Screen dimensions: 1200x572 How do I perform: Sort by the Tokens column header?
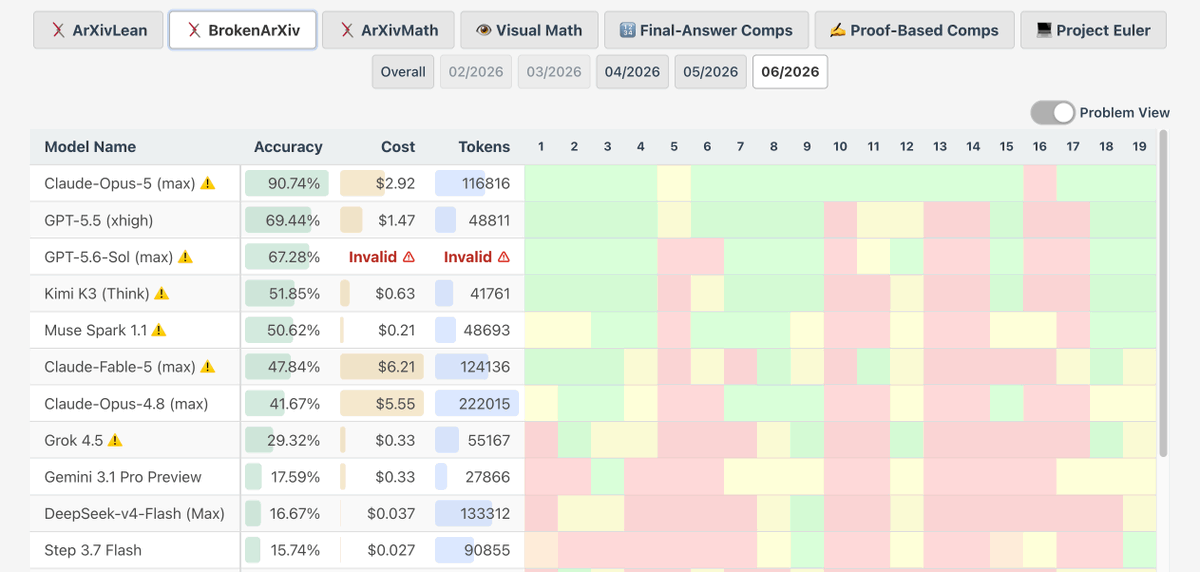coord(484,147)
